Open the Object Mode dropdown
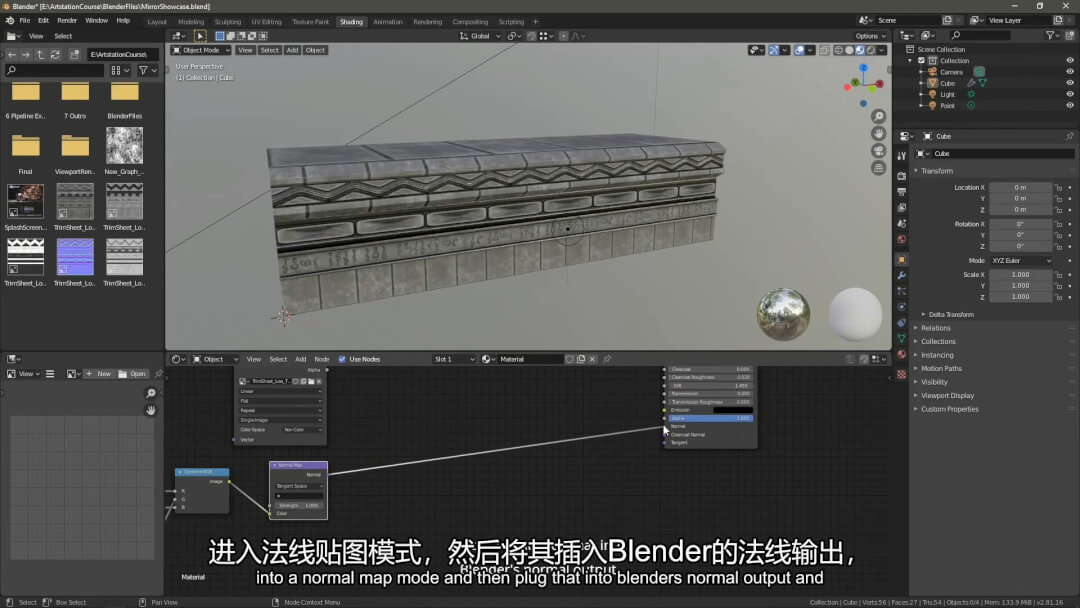Screen dimensions: 1080x608 point(201,50)
